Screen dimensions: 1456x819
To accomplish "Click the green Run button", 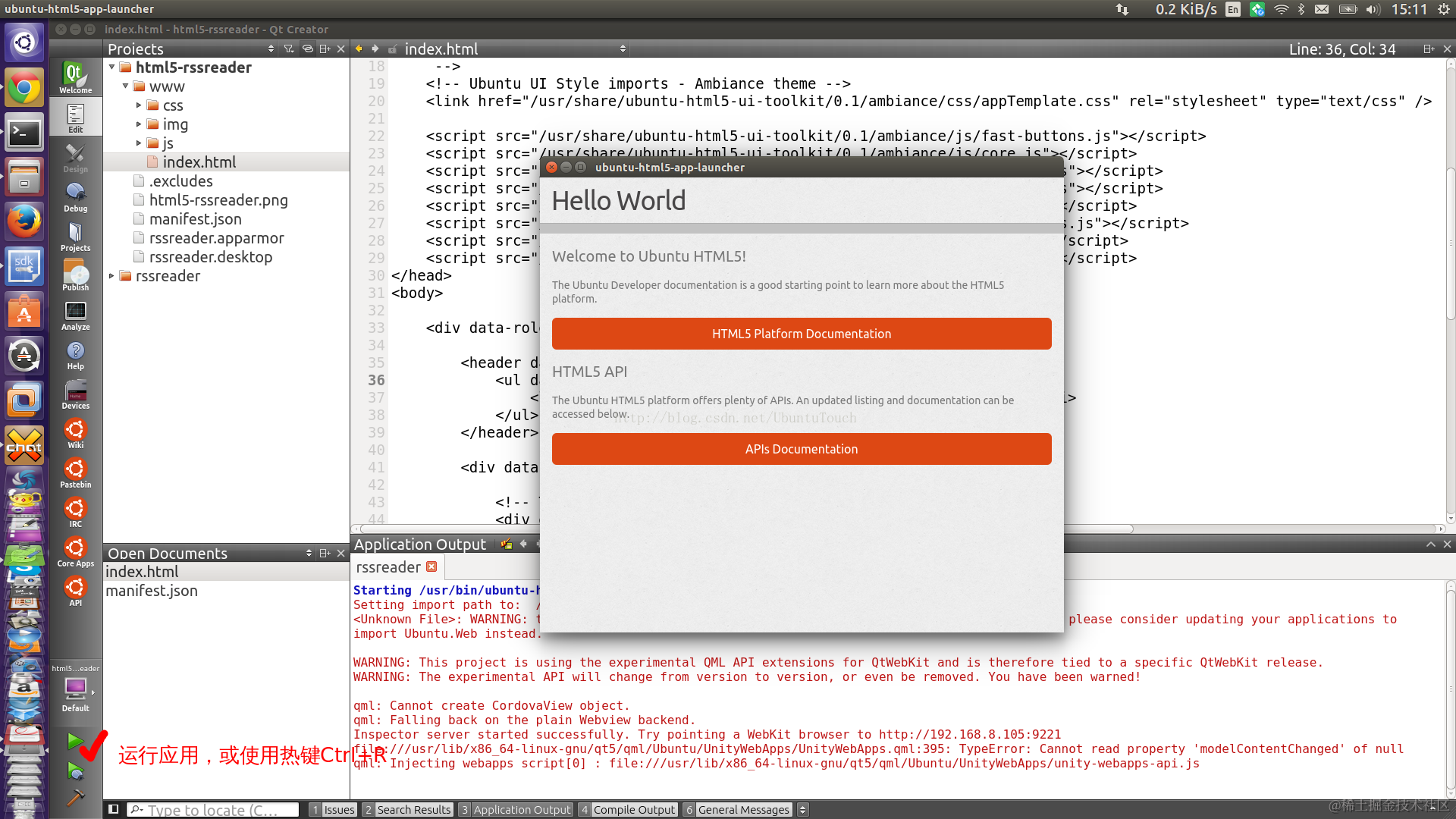I will click(74, 741).
